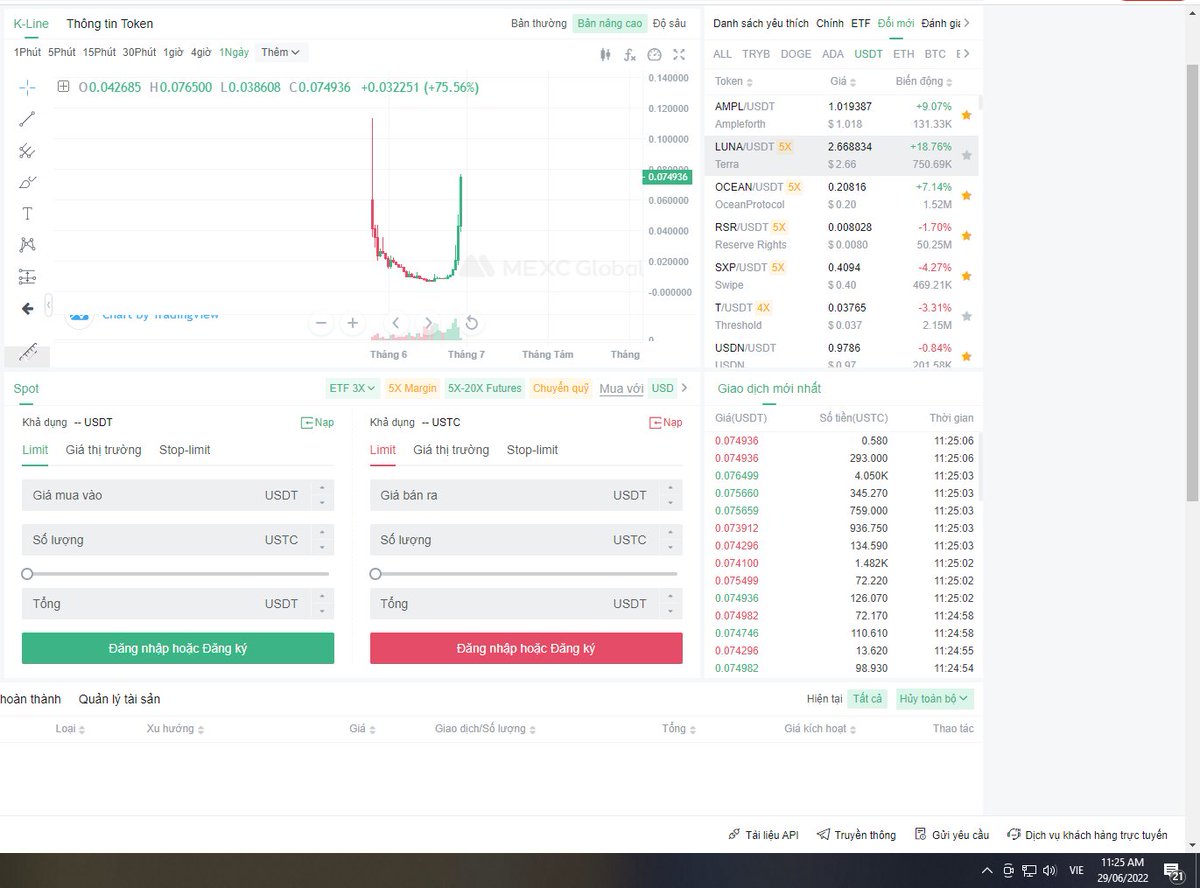Select buy Giá thị trường order type
This screenshot has height=888, width=1200.
click(104, 450)
